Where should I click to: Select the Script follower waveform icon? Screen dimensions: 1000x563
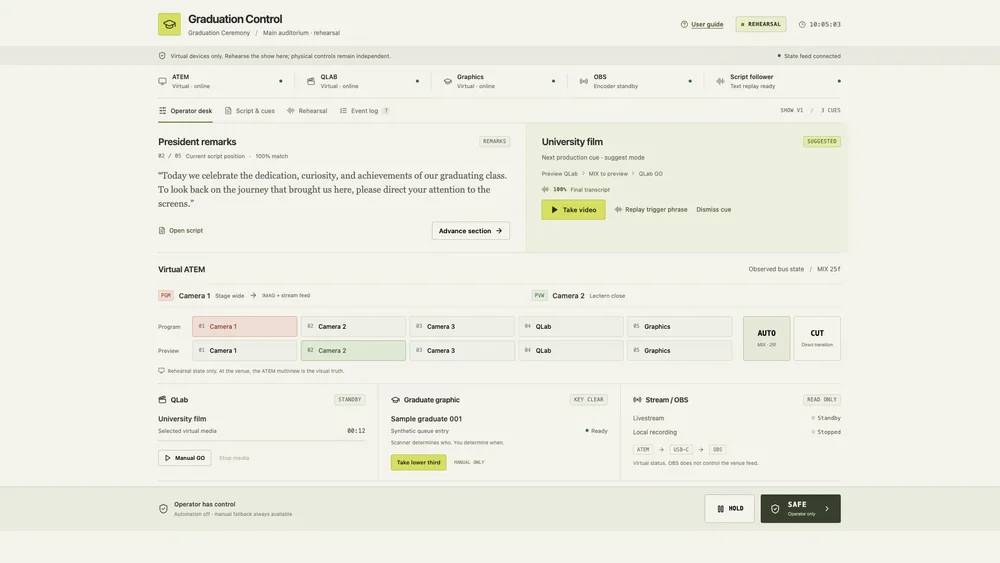point(720,81)
